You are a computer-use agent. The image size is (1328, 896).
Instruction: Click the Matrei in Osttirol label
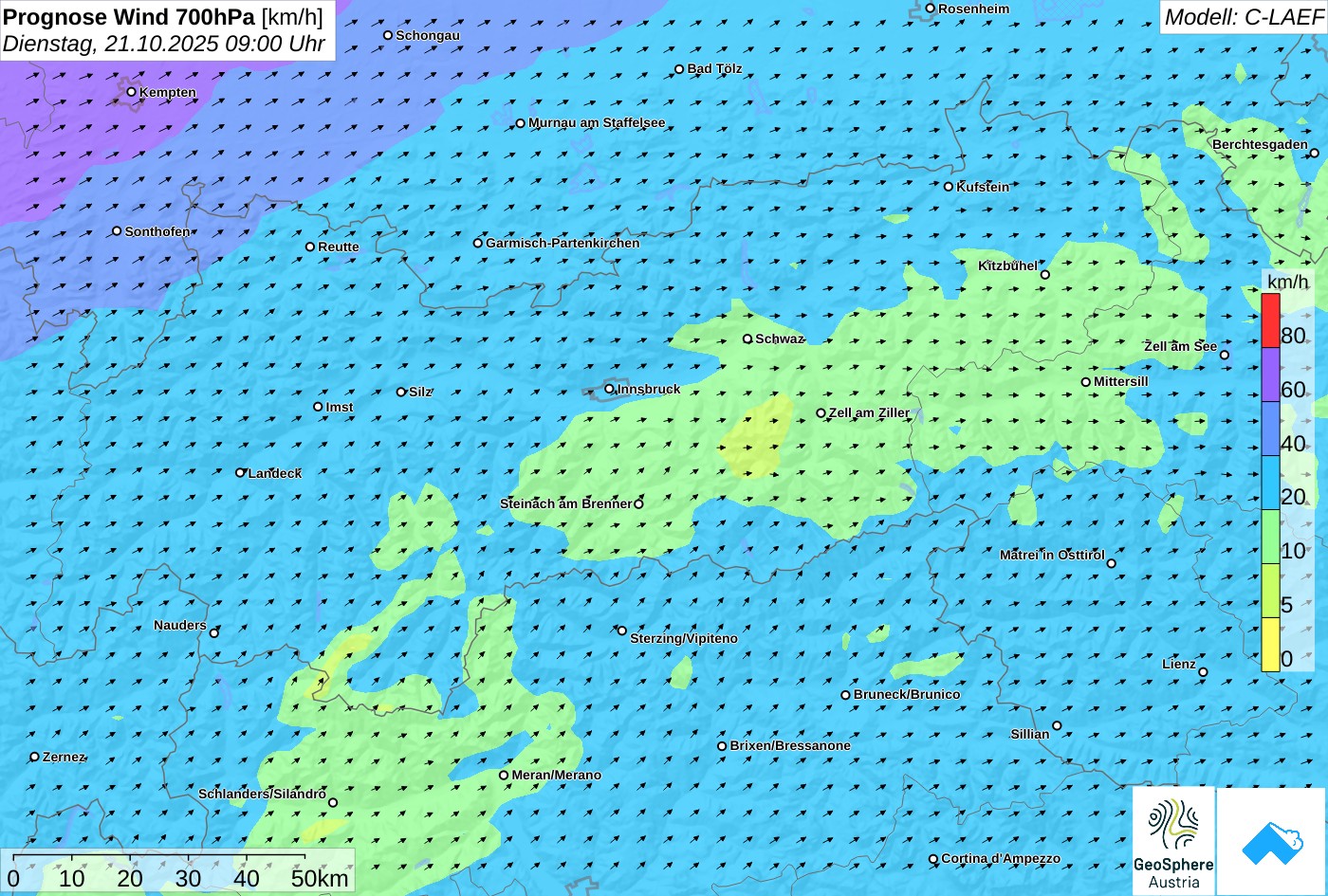point(1052,555)
